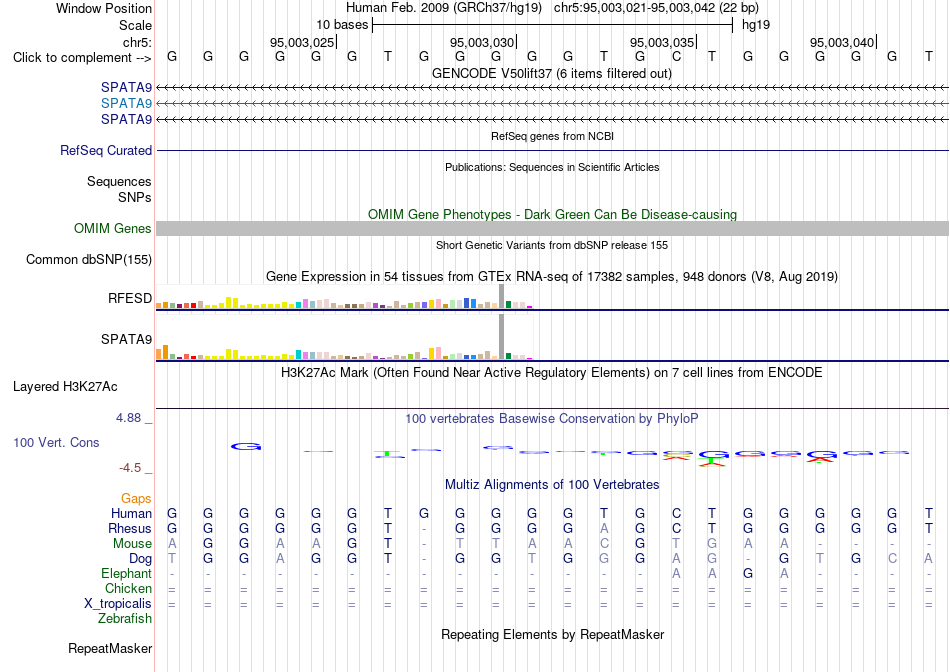Viewport: 950px width, 672px height.
Task: Open Publications: Sequences in Scientific Articles title
Action: click(552, 167)
